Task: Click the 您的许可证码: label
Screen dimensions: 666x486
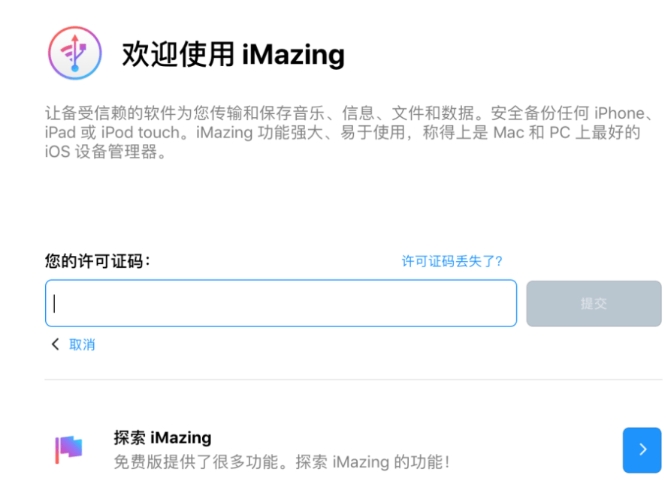Action: 98,261
